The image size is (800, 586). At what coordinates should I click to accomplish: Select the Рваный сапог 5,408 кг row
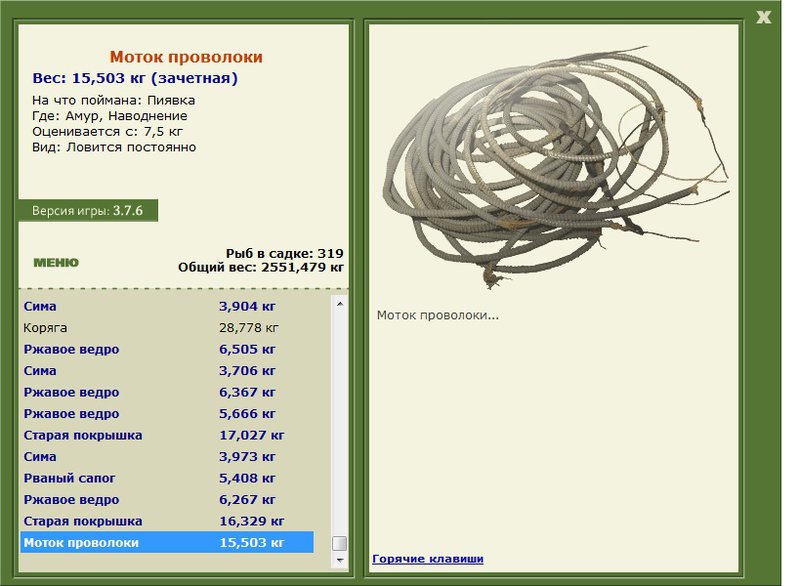pyautogui.click(x=167, y=478)
